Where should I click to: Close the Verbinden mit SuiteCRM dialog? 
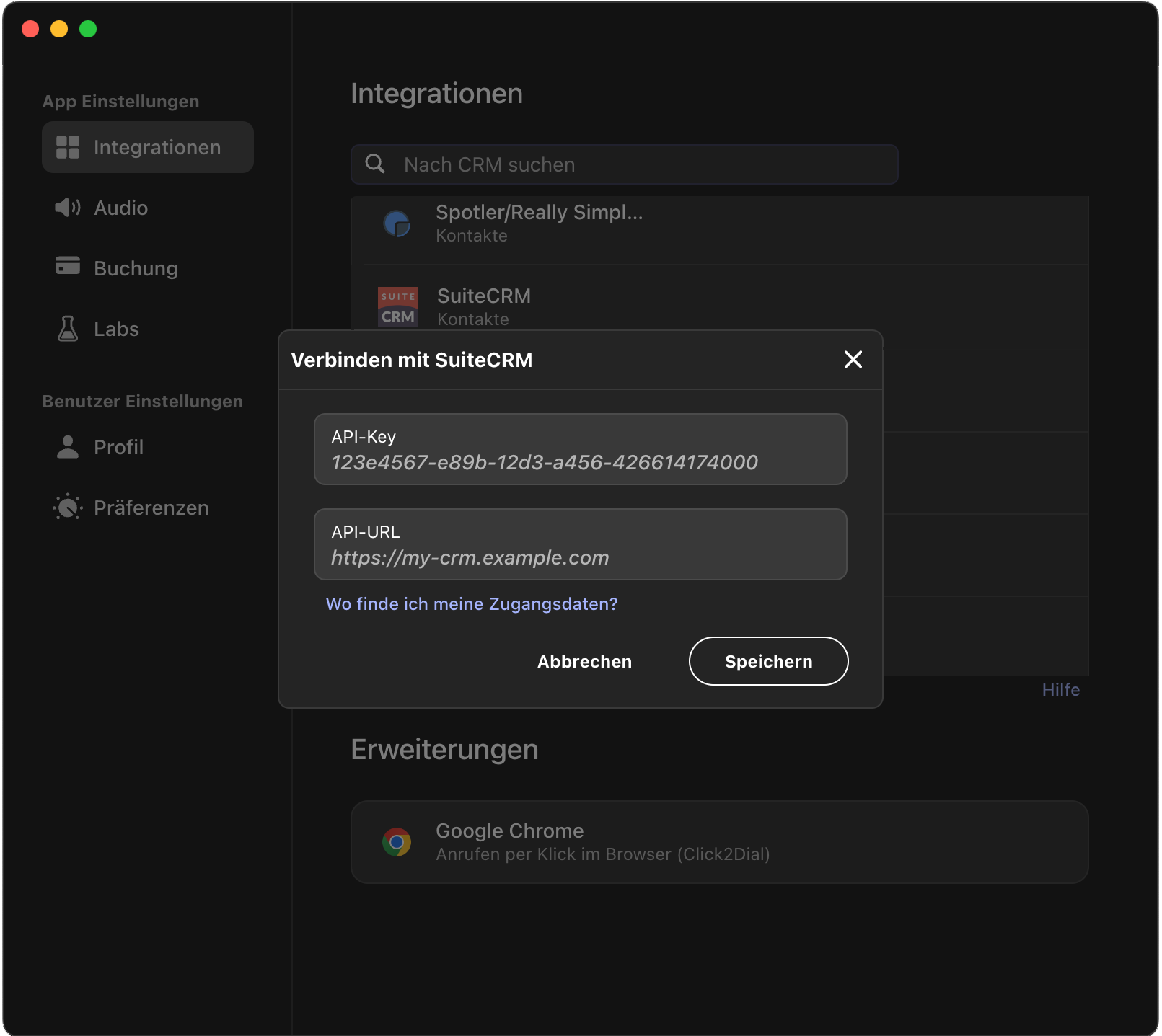coord(853,360)
